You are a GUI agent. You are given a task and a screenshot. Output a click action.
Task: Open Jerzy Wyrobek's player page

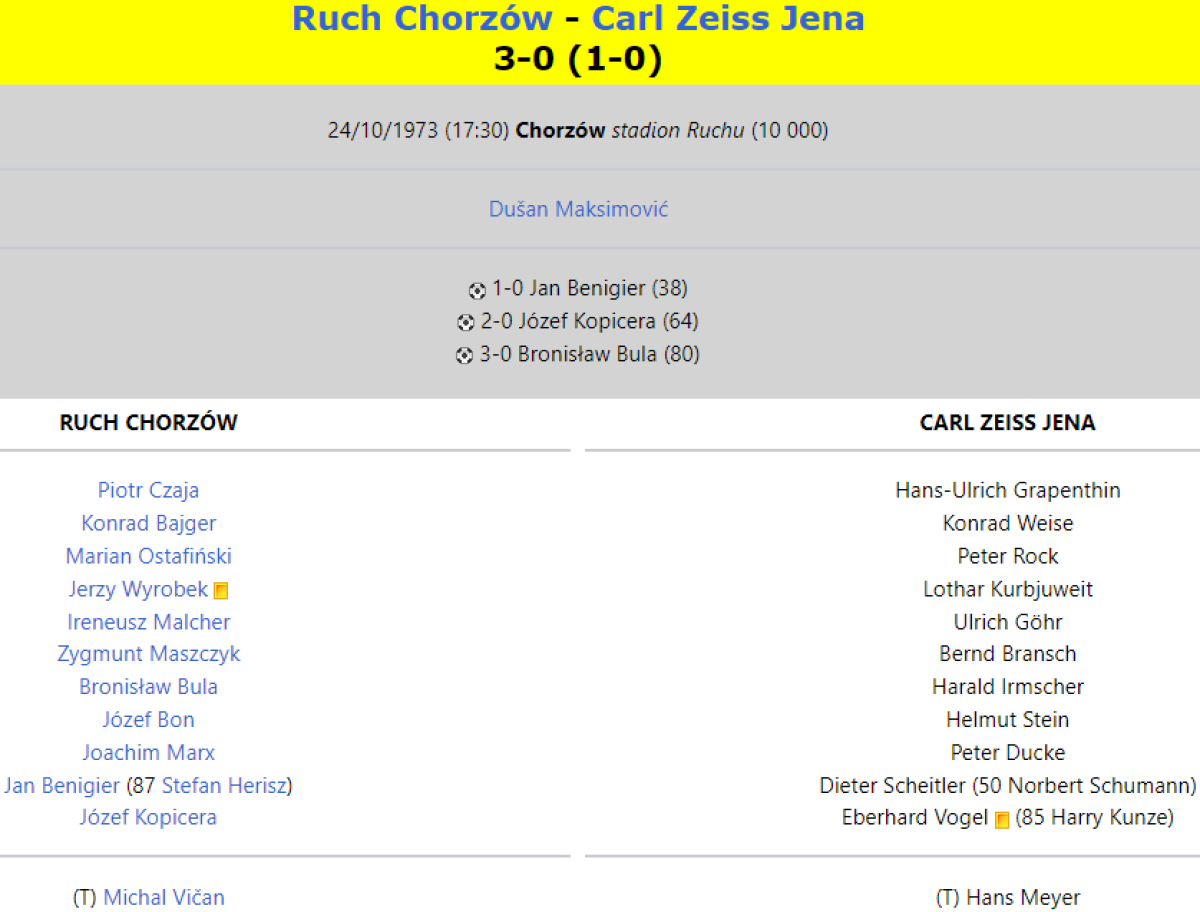(138, 589)
